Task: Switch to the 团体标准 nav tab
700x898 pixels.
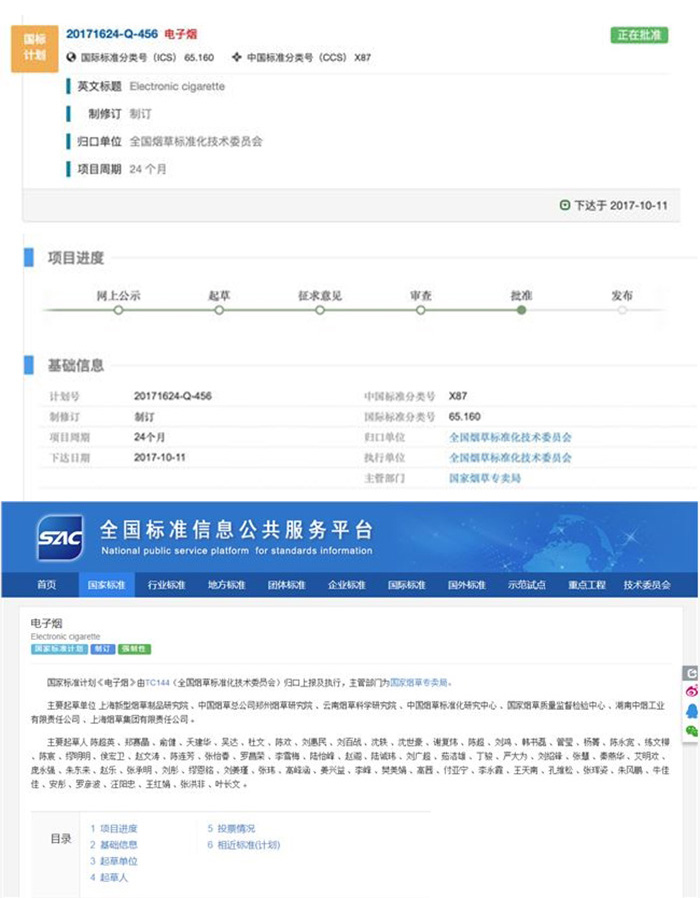Action: point(287,585)
